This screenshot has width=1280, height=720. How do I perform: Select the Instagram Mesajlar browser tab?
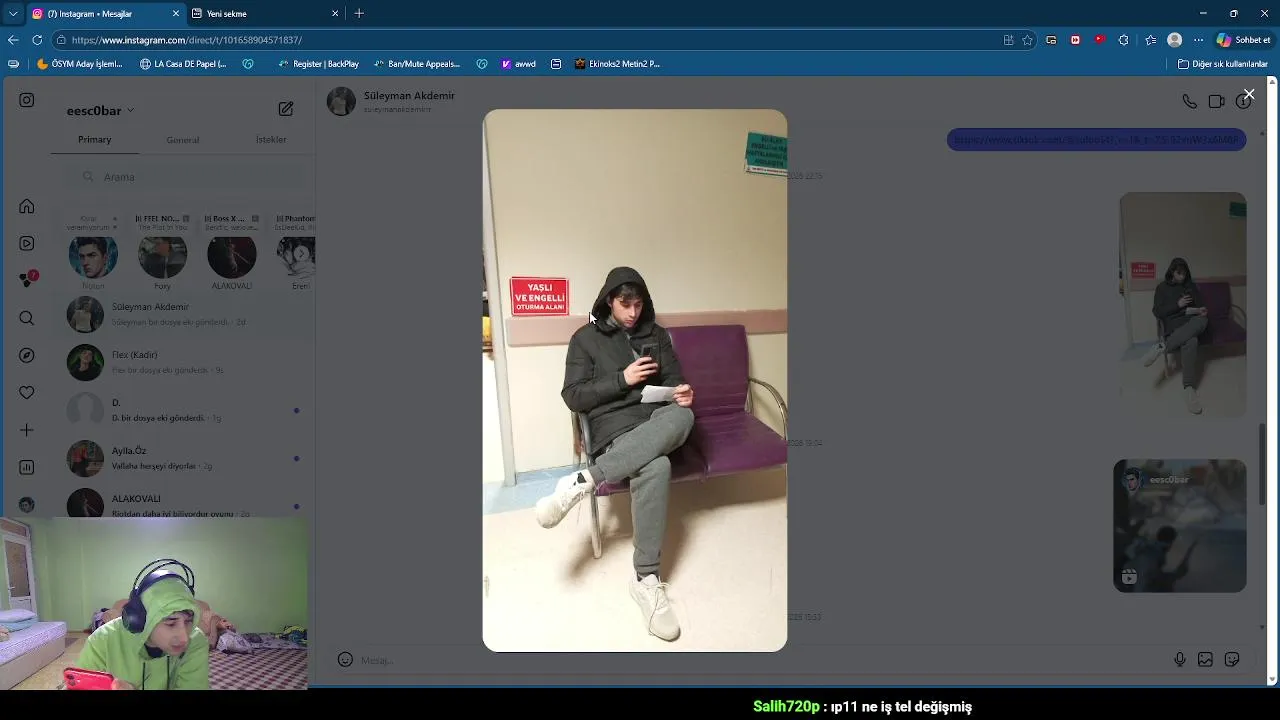105,14
